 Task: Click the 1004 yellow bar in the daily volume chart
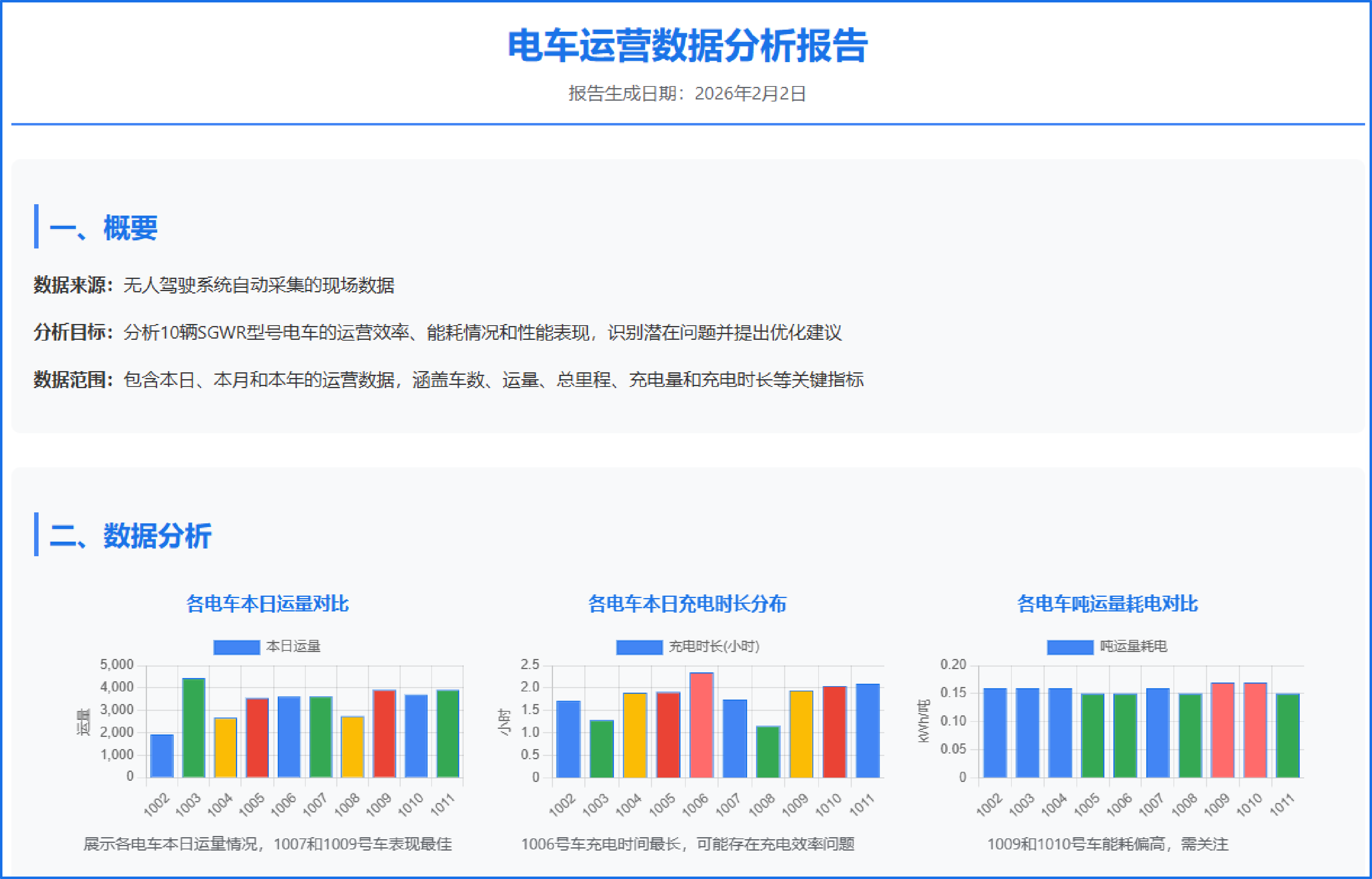[x=225, y=748]
